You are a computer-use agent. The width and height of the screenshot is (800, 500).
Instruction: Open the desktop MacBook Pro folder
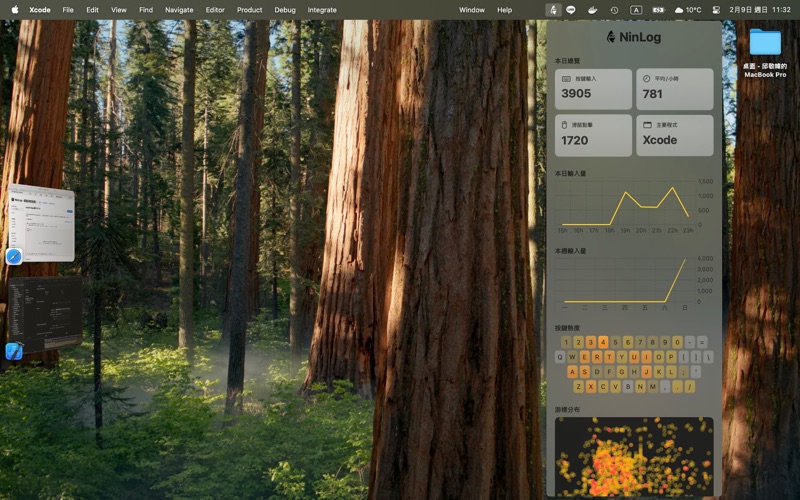tap(765, 42)
